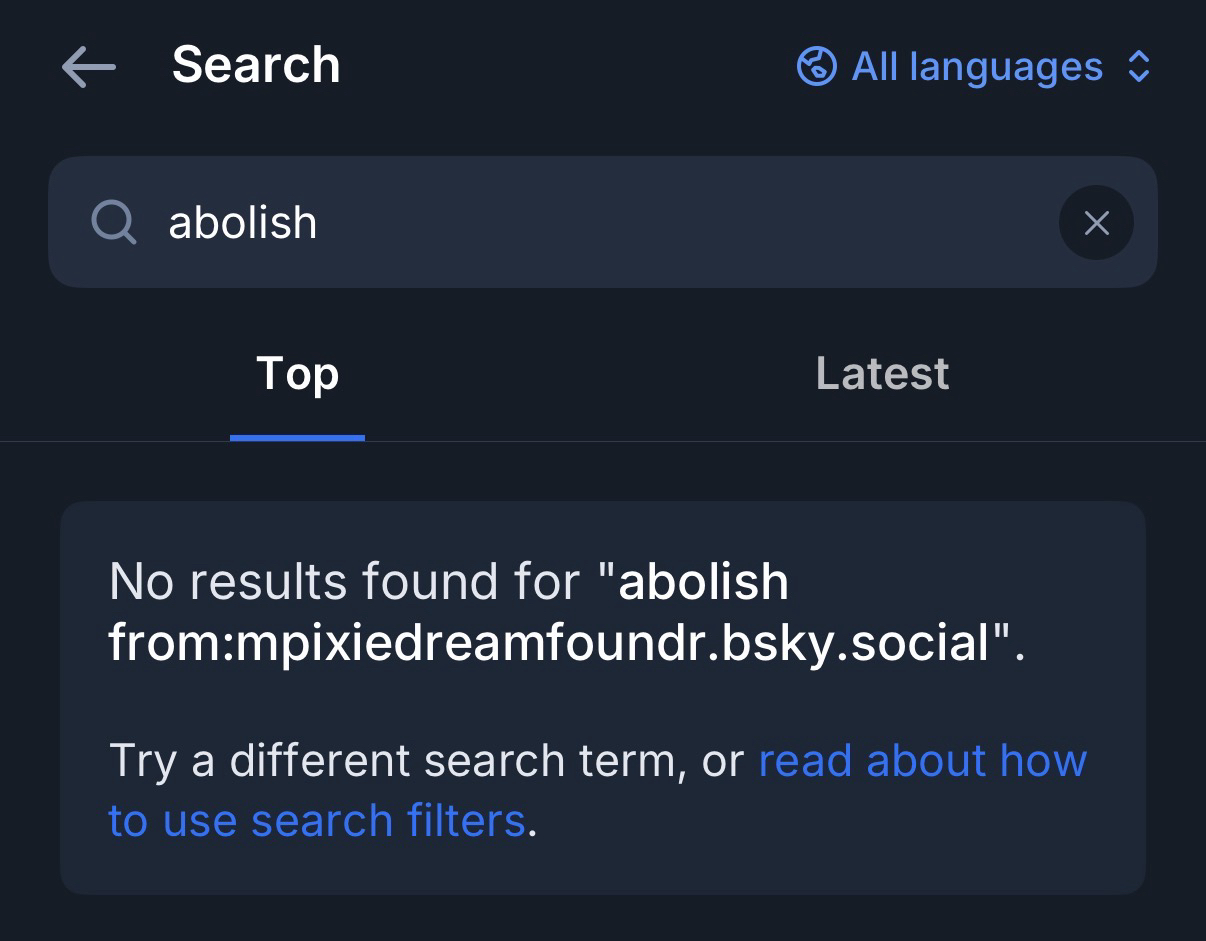Open the "read about how" link text
The image size is (1206, 941).
(922, 761)
